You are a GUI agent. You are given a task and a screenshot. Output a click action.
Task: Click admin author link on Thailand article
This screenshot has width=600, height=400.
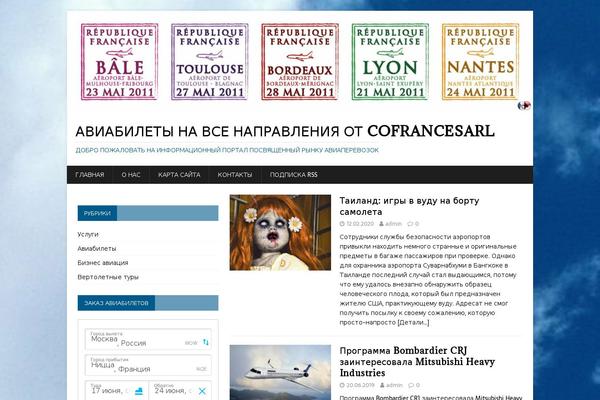click(393, 224)
